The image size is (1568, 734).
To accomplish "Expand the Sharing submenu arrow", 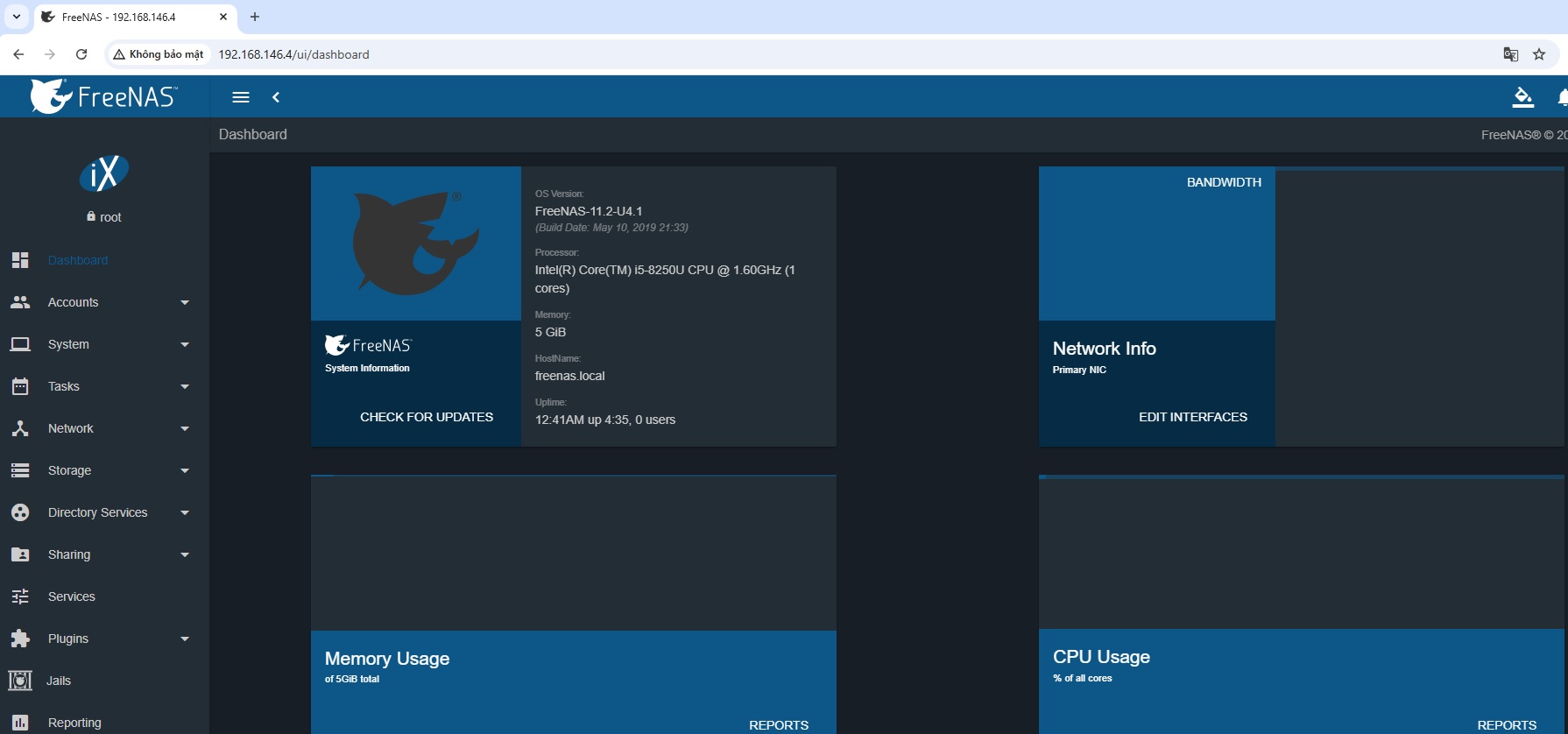I will [x=185, y=554].
